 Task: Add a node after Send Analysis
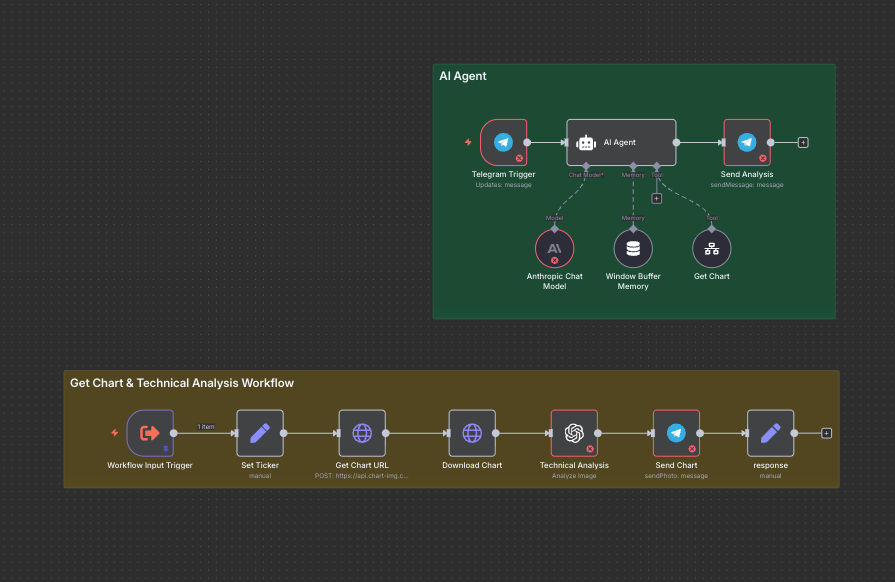(x=803, y=143)
